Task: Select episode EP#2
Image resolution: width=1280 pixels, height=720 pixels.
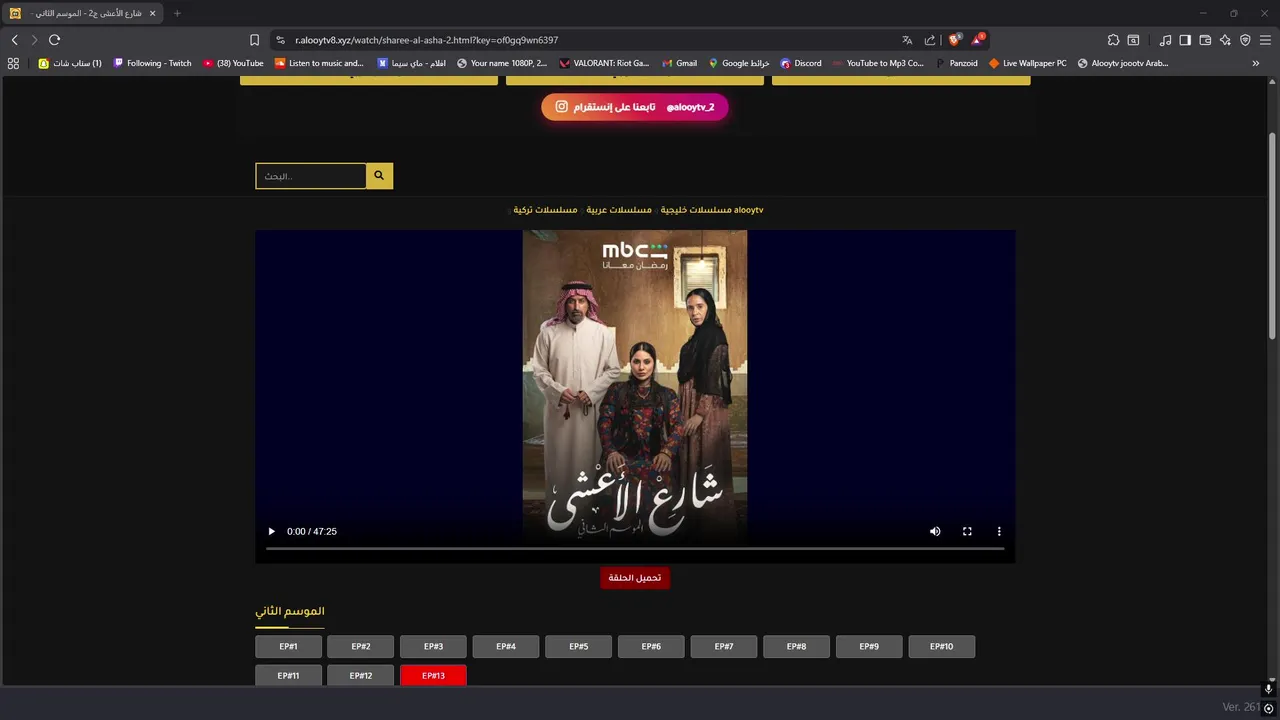Action: [x=361, y=647]
